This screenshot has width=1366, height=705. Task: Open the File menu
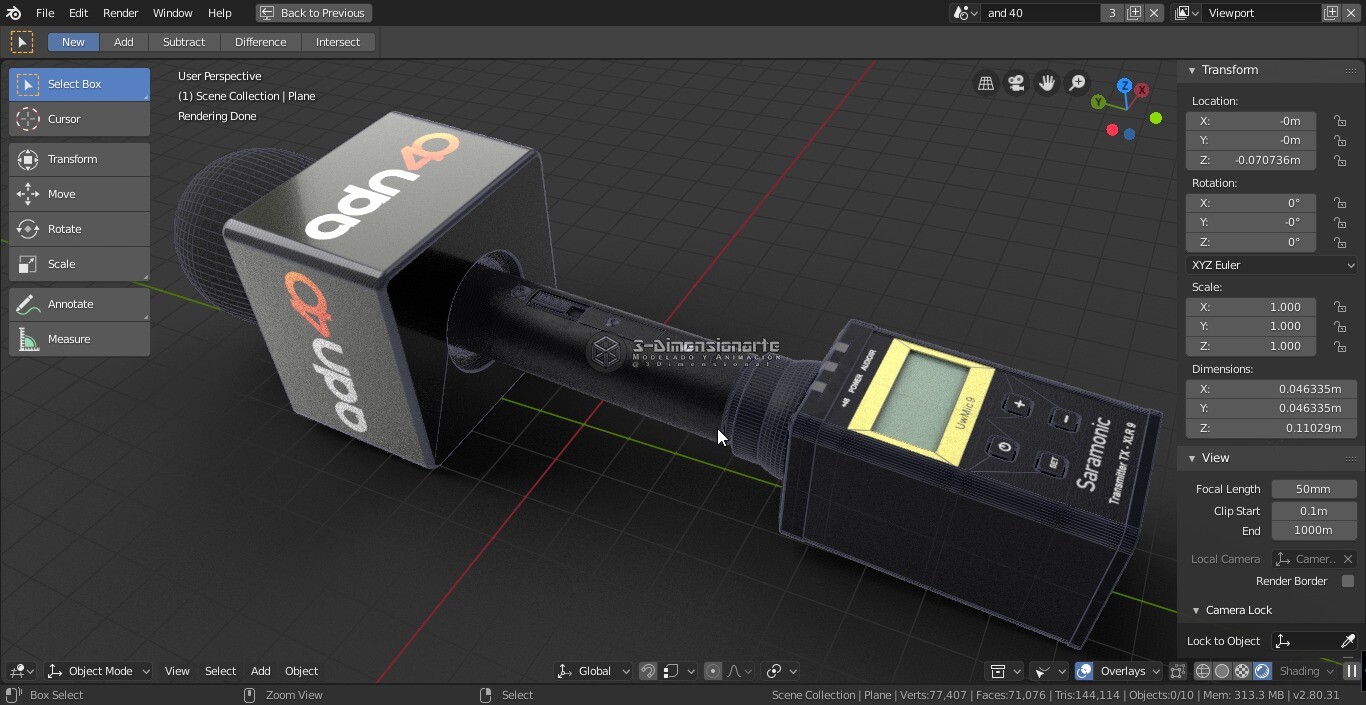coord(45,13)
